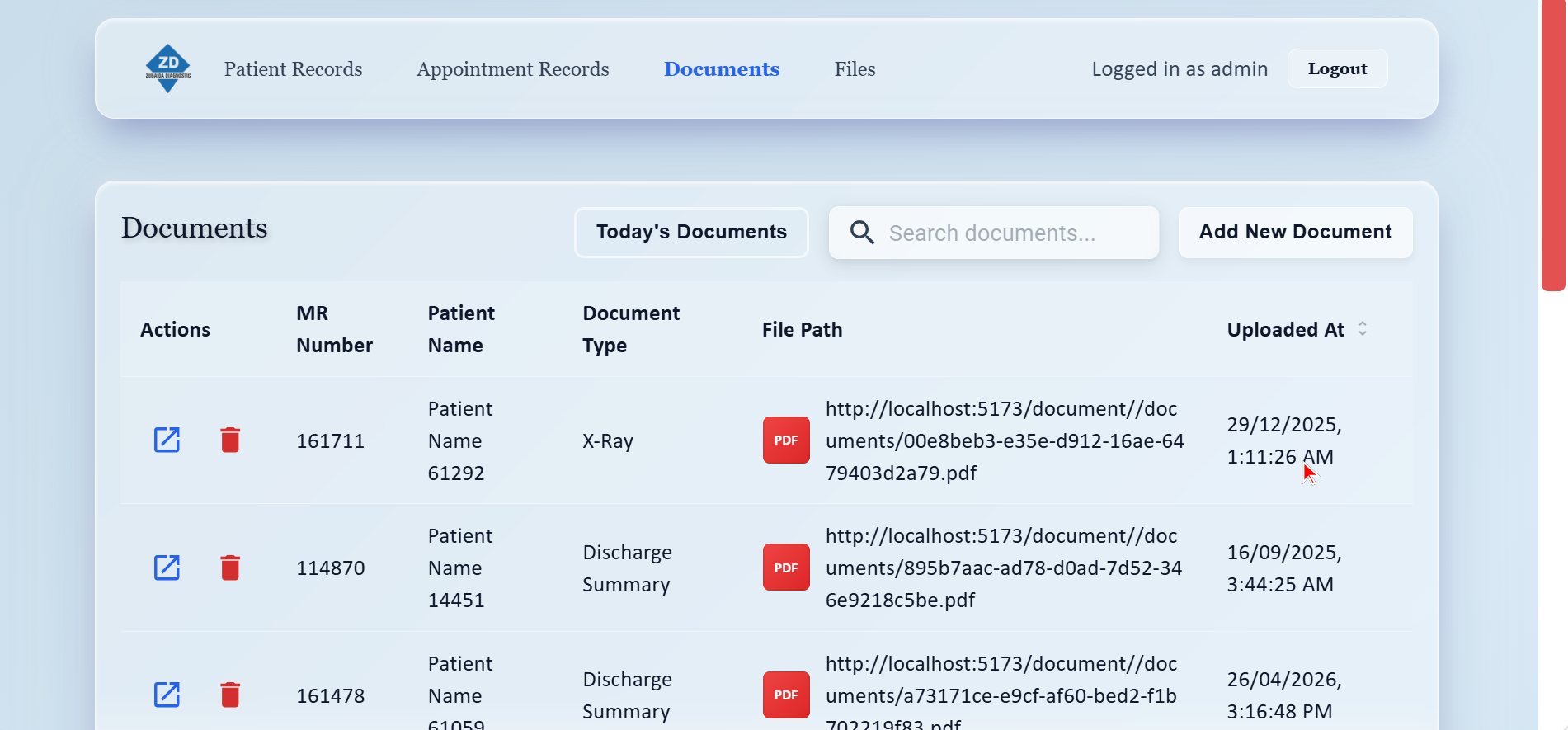Screen dimensions: 1568x730
Task: Click the X-Ray document type cell
Action: pos(608,440)
